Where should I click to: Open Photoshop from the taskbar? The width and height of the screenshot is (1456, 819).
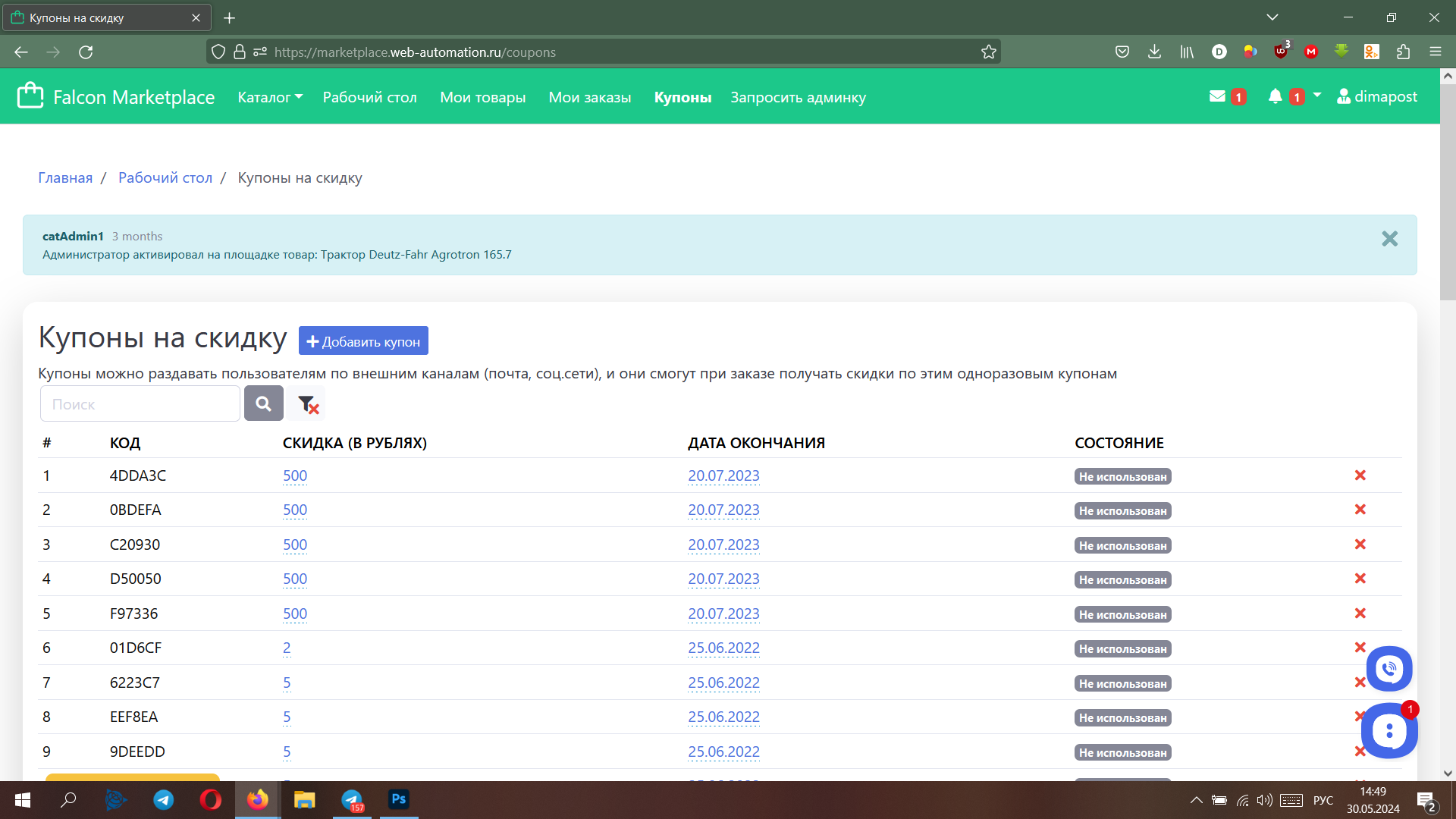pyautogui.click(x=398, y=800)
